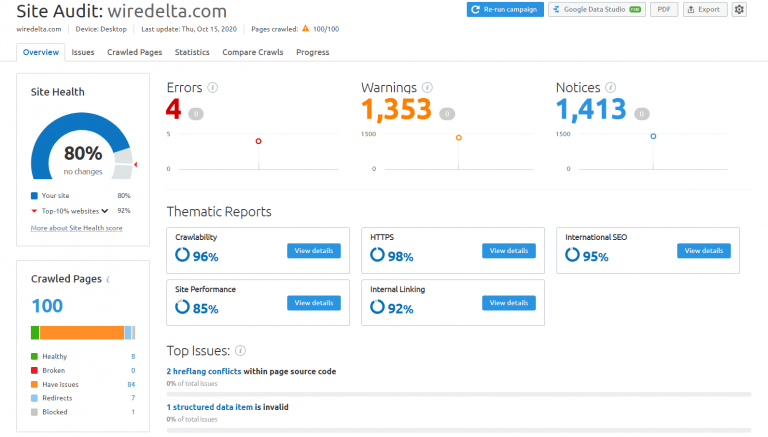Click the HTTPS progress circle icon
Screen dimensions: 768x437
tap(377, 255)
